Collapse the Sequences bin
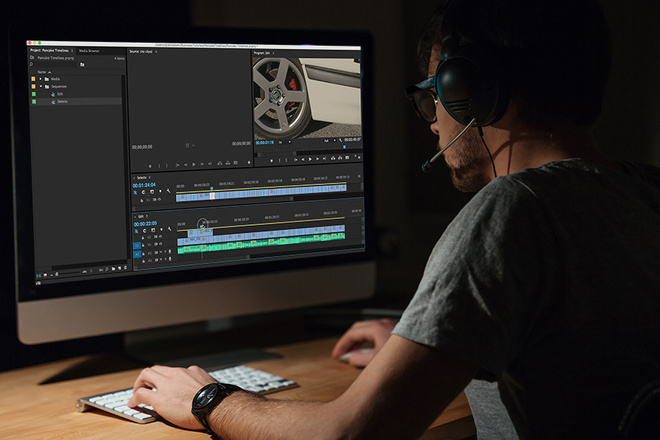Screen dimensions: 660x440 pos(41,86)
